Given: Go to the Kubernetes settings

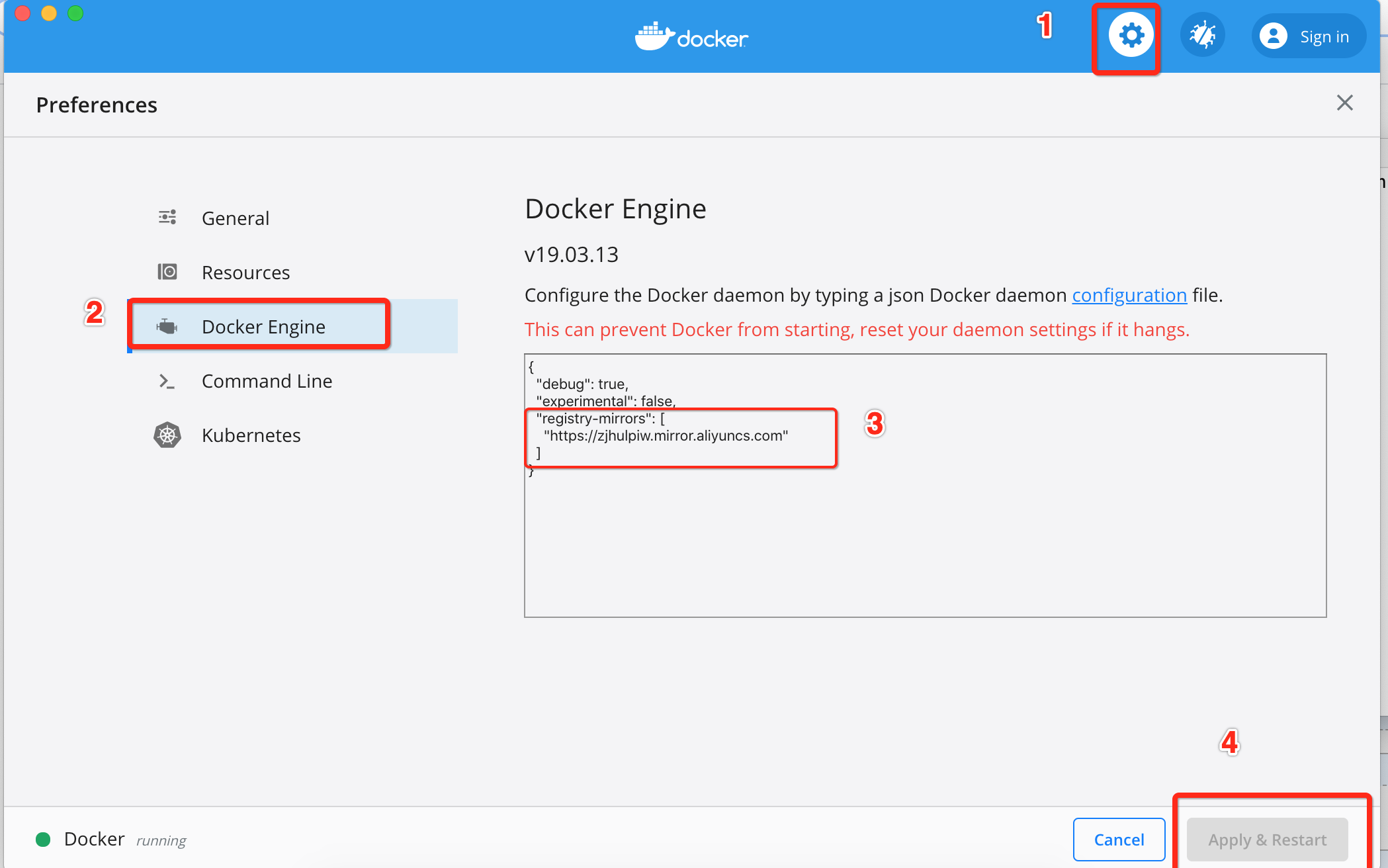Looking at the screenshot, I should pos(251,435).
